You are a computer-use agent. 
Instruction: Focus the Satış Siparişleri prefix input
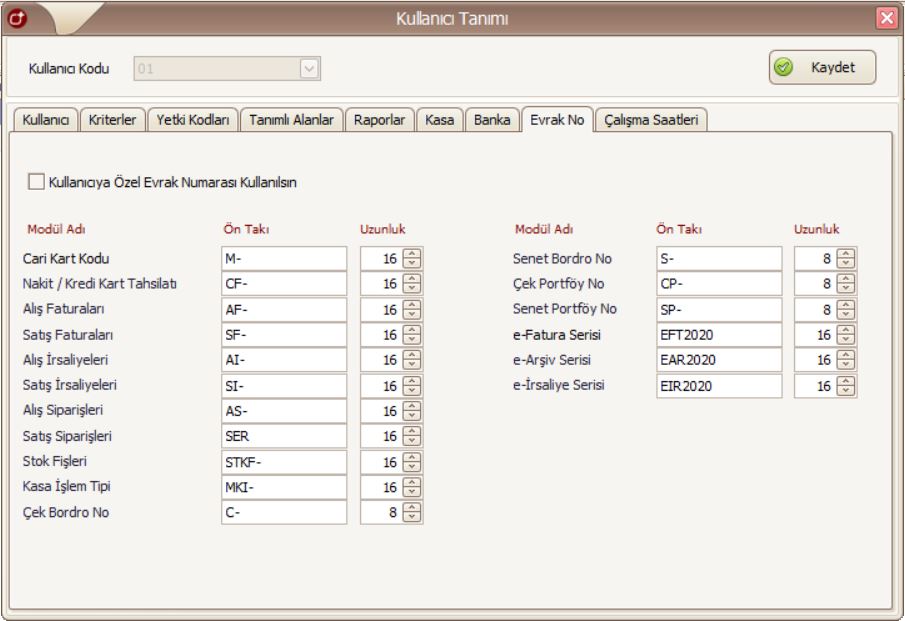(284, 437)
